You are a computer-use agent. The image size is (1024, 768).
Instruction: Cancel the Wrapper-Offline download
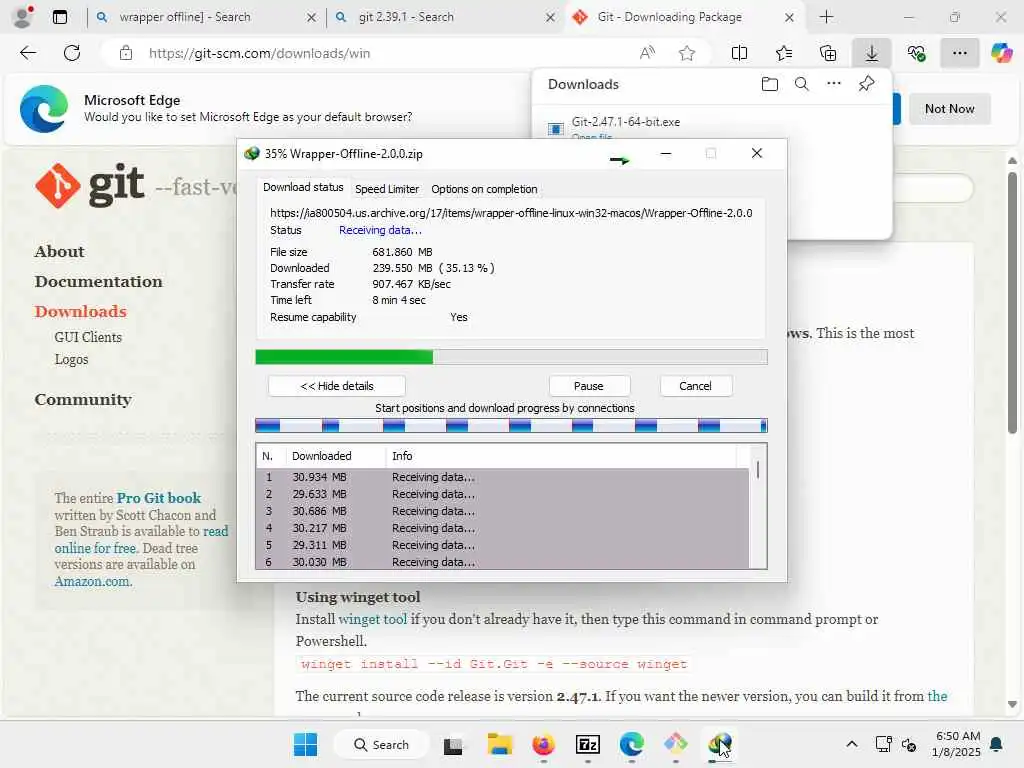[x=696, y=386]
